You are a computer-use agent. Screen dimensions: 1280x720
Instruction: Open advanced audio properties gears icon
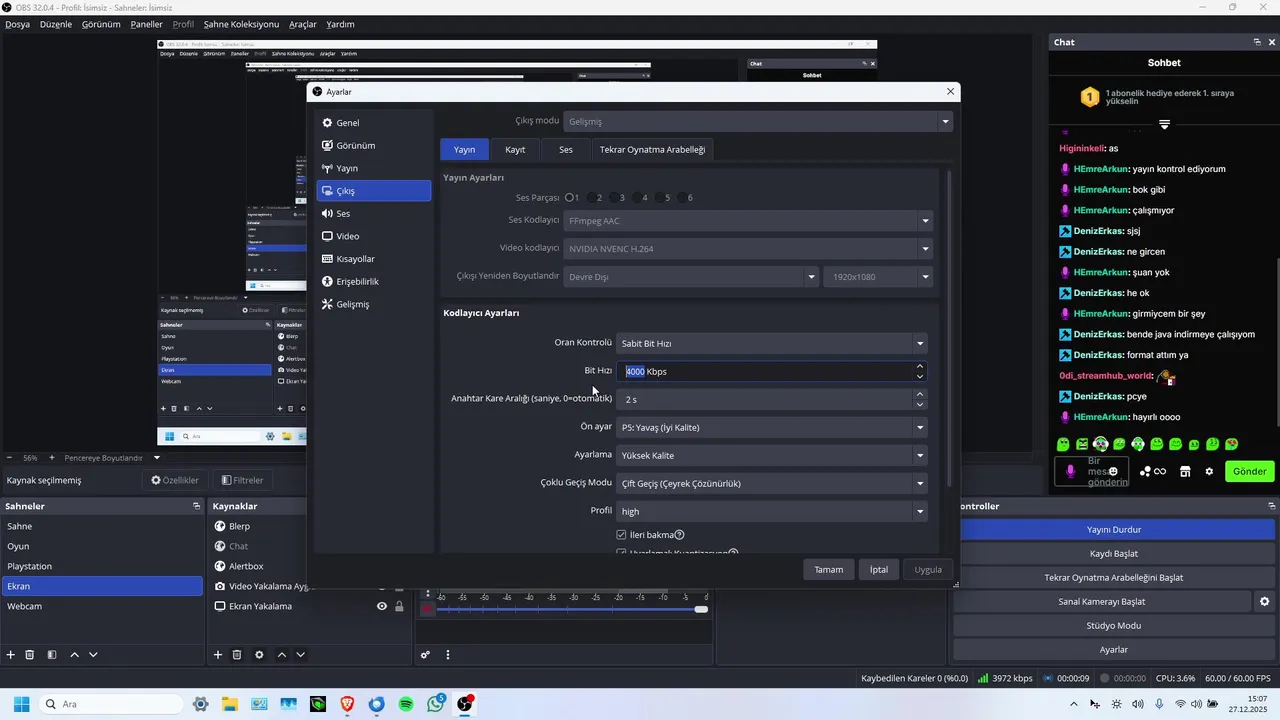425,655
